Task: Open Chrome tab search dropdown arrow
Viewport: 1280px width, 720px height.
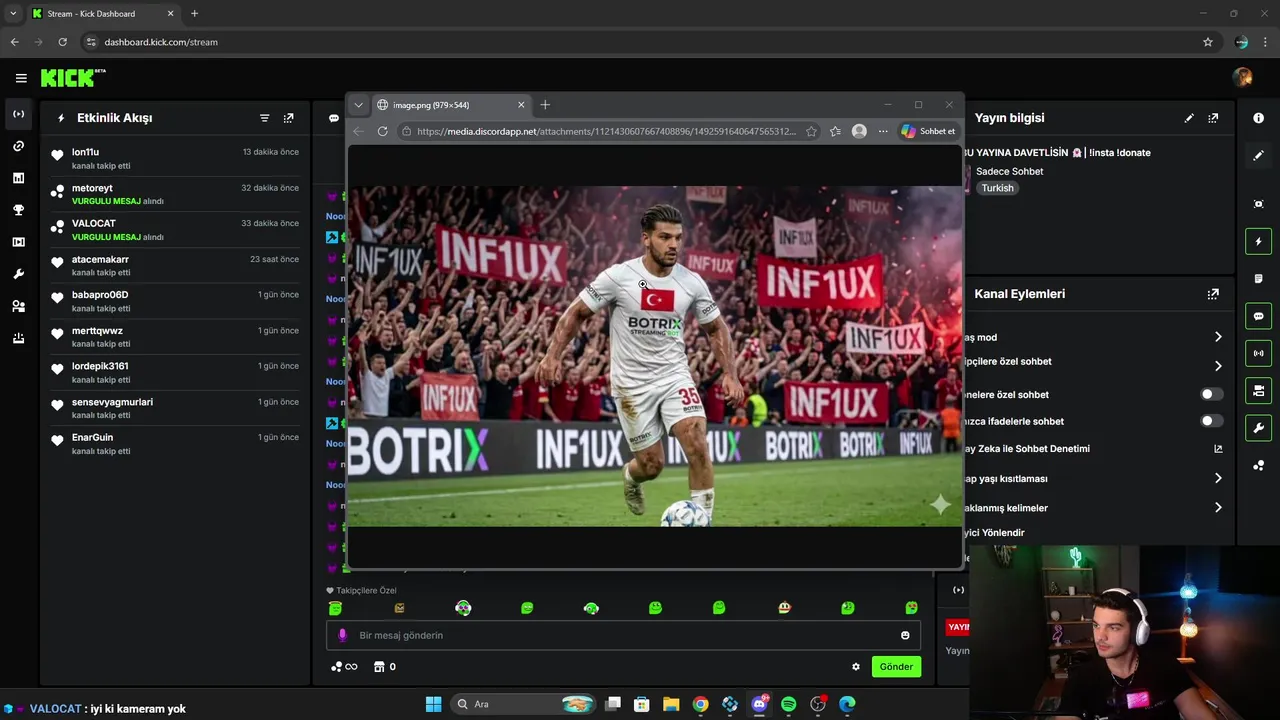Action: pyautogui.click(x=13, y=13)
